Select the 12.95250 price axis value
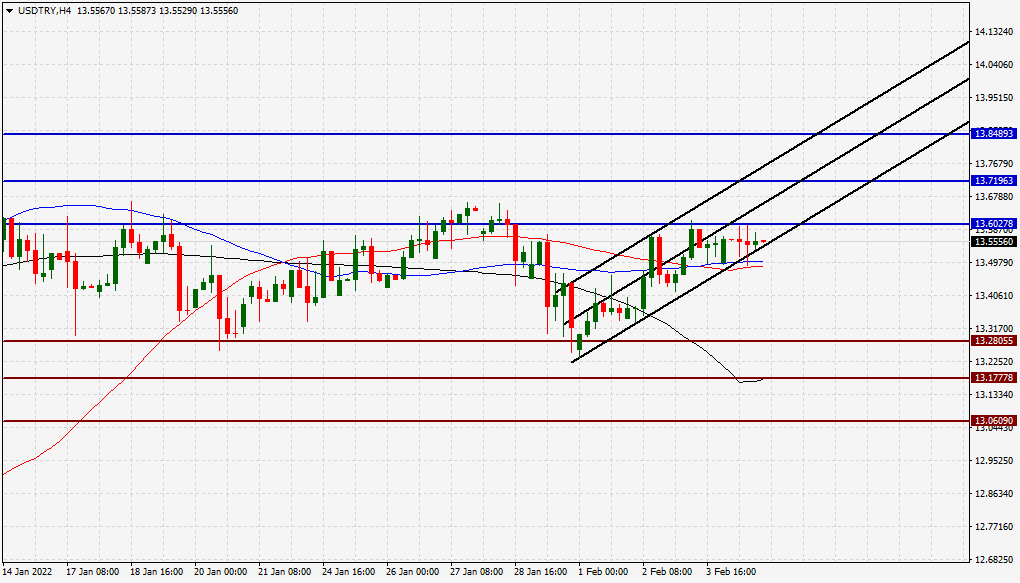The height and width of the screenshot is (583, 1020). click(994, 461)
